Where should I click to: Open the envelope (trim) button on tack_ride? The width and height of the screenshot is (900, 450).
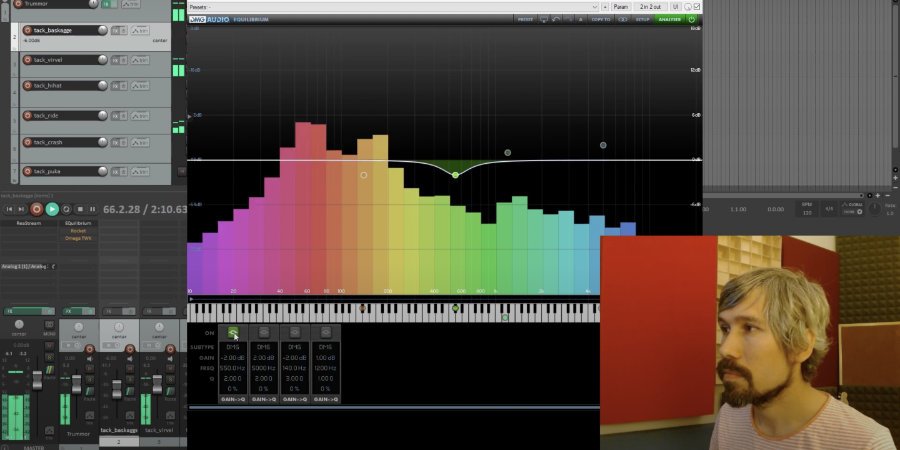(140, 115)
